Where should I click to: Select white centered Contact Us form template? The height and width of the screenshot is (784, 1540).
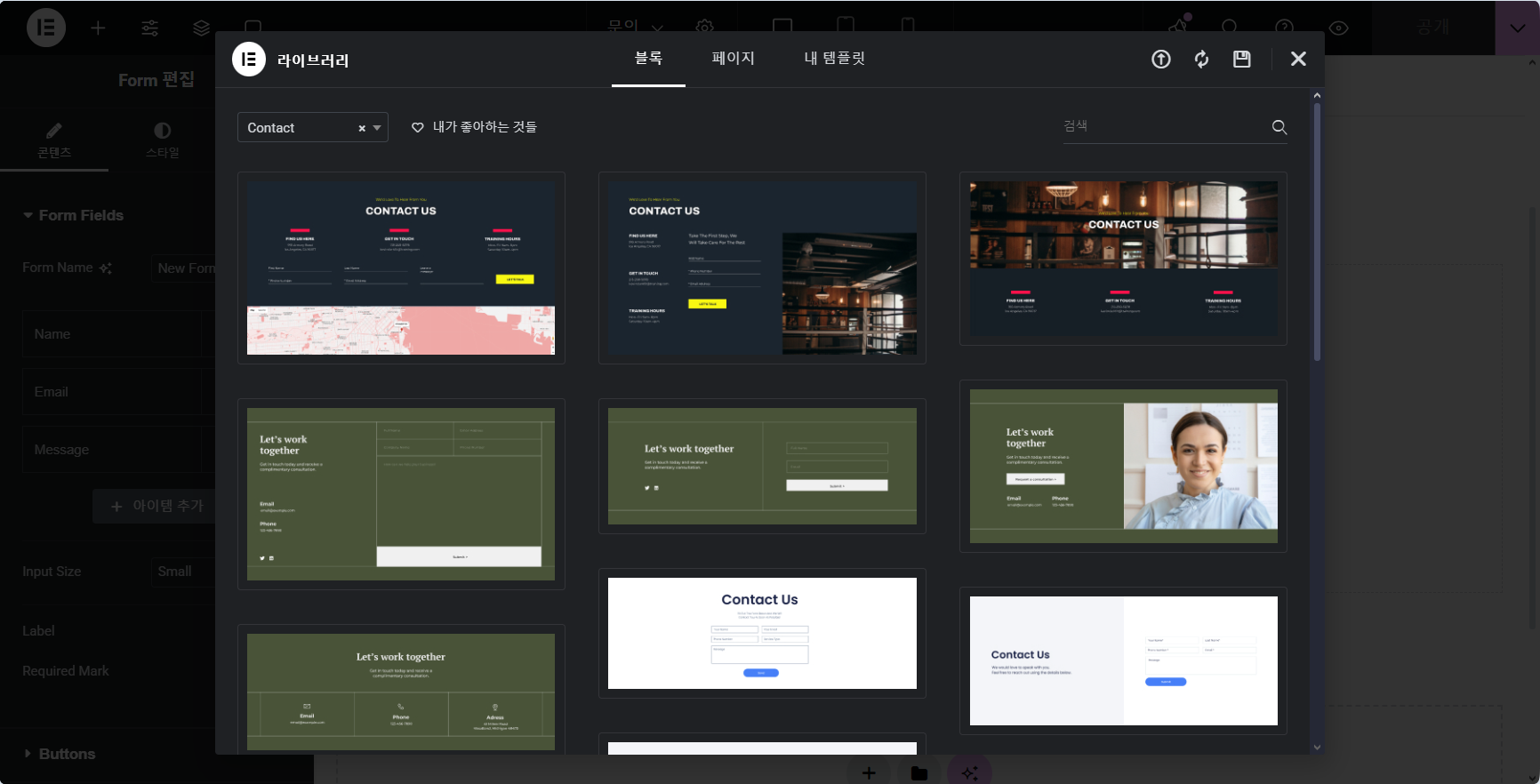[762, 633]
